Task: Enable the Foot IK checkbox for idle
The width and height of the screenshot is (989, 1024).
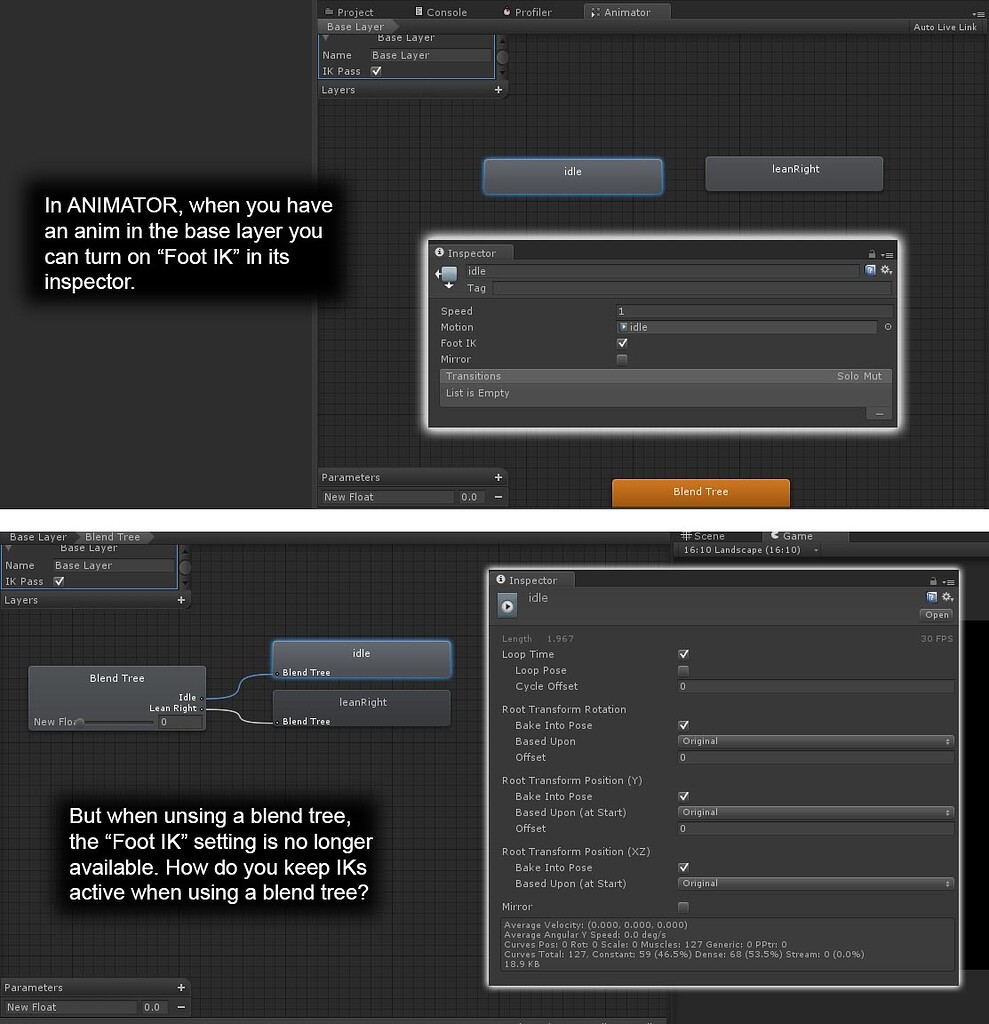Action: pyautogui.click(x=622, y=343)
